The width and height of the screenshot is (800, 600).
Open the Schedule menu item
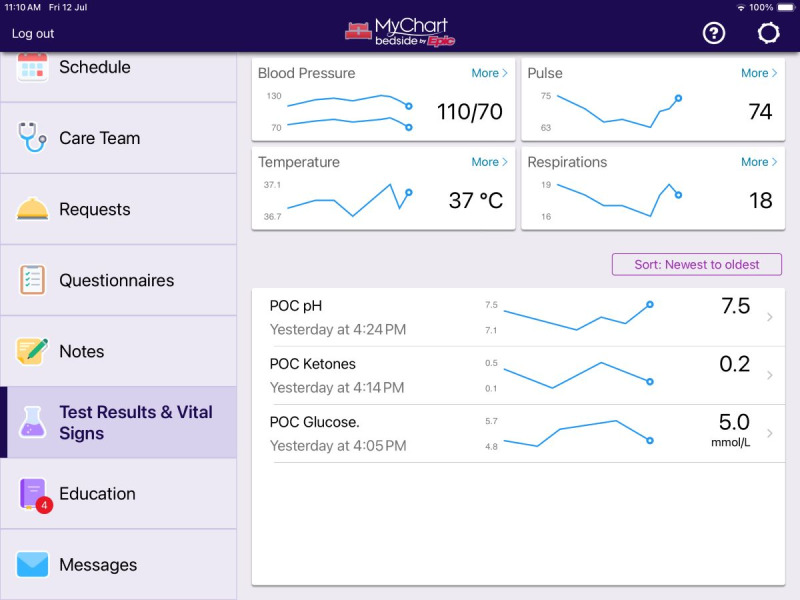pos(118,77)
